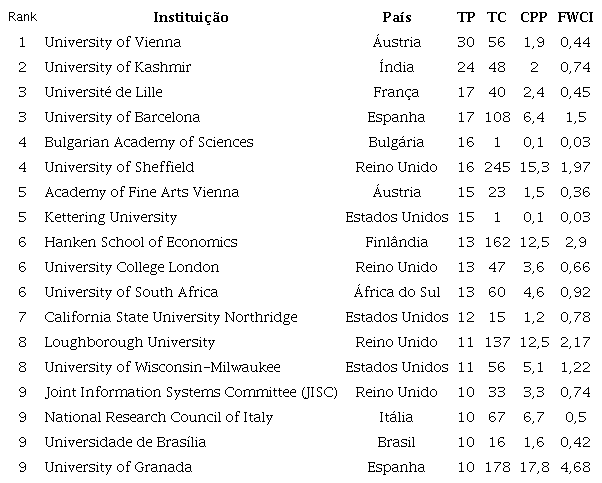Click Kettering University institution name
The height and width of the screenshot is (483, 602).
pos(110,217)
